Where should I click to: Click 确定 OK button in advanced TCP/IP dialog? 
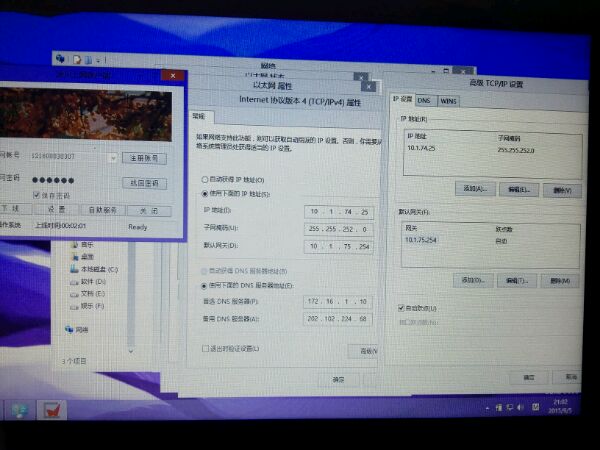coord(529,378)
